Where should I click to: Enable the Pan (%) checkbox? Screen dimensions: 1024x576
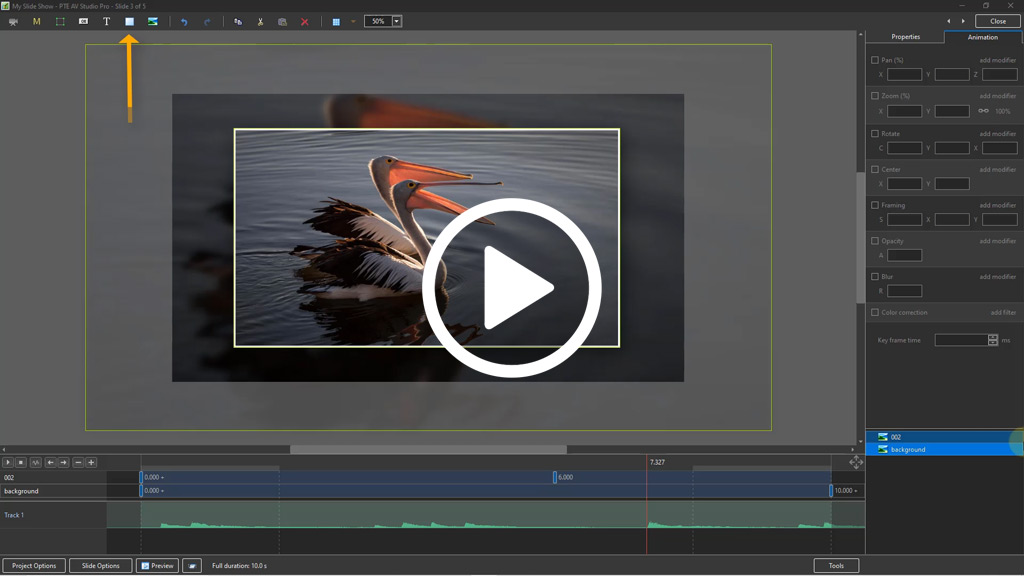[x=875, y=60]
